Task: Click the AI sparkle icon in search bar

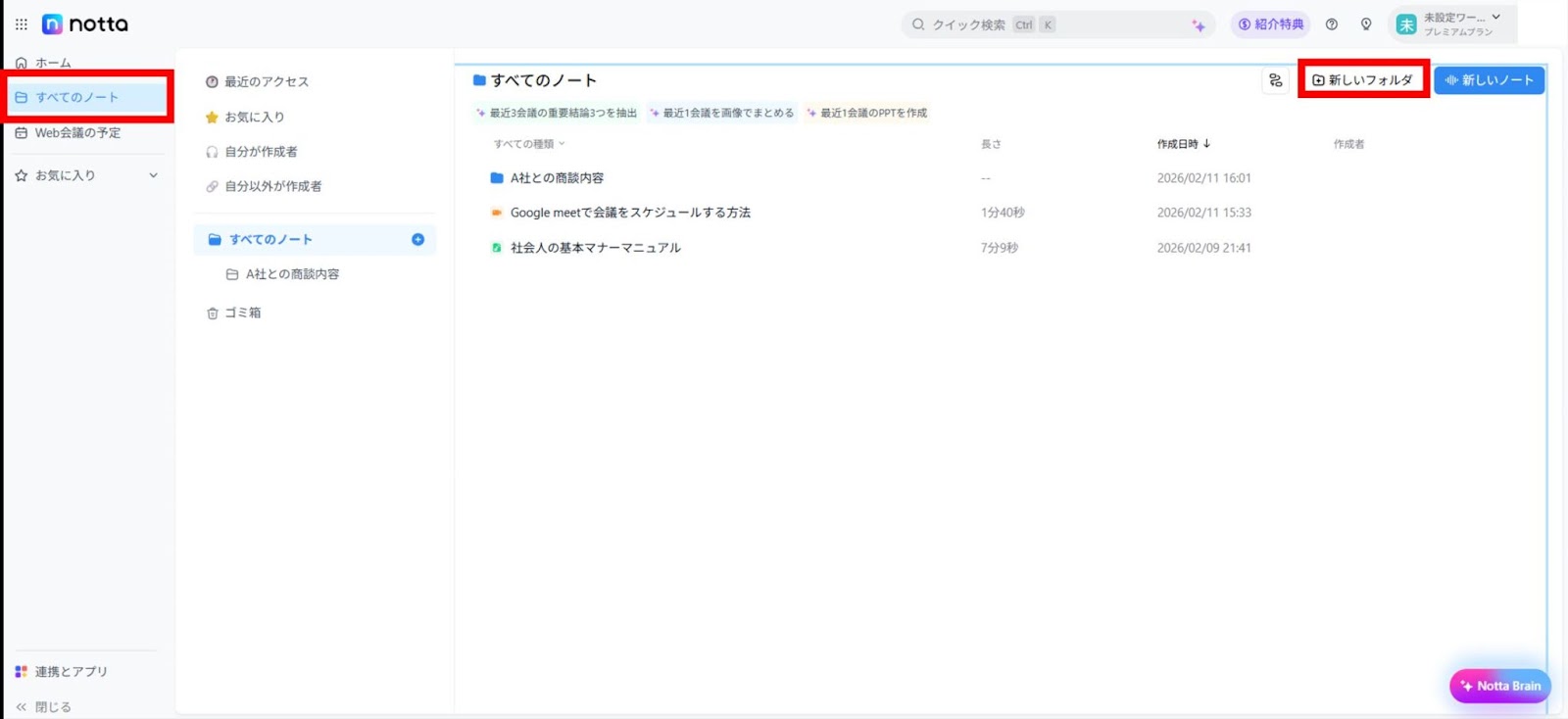Action: pos(1198,25)
